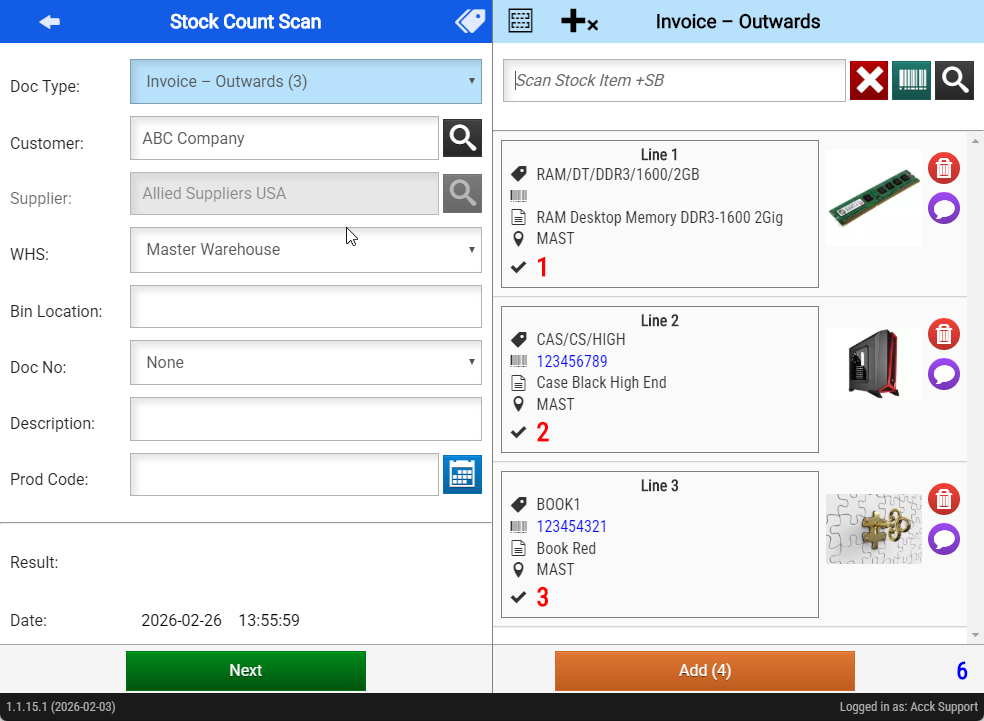This screenshot has width=984, height=721.
Task: Click checkmark on Line 1
Action: (518, 267)
